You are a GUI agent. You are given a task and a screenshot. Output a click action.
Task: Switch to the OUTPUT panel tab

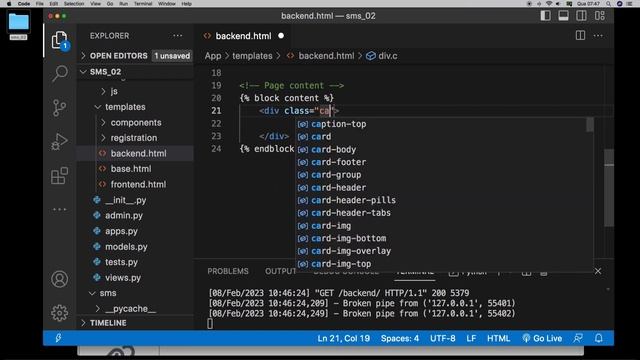pos(280,271)
